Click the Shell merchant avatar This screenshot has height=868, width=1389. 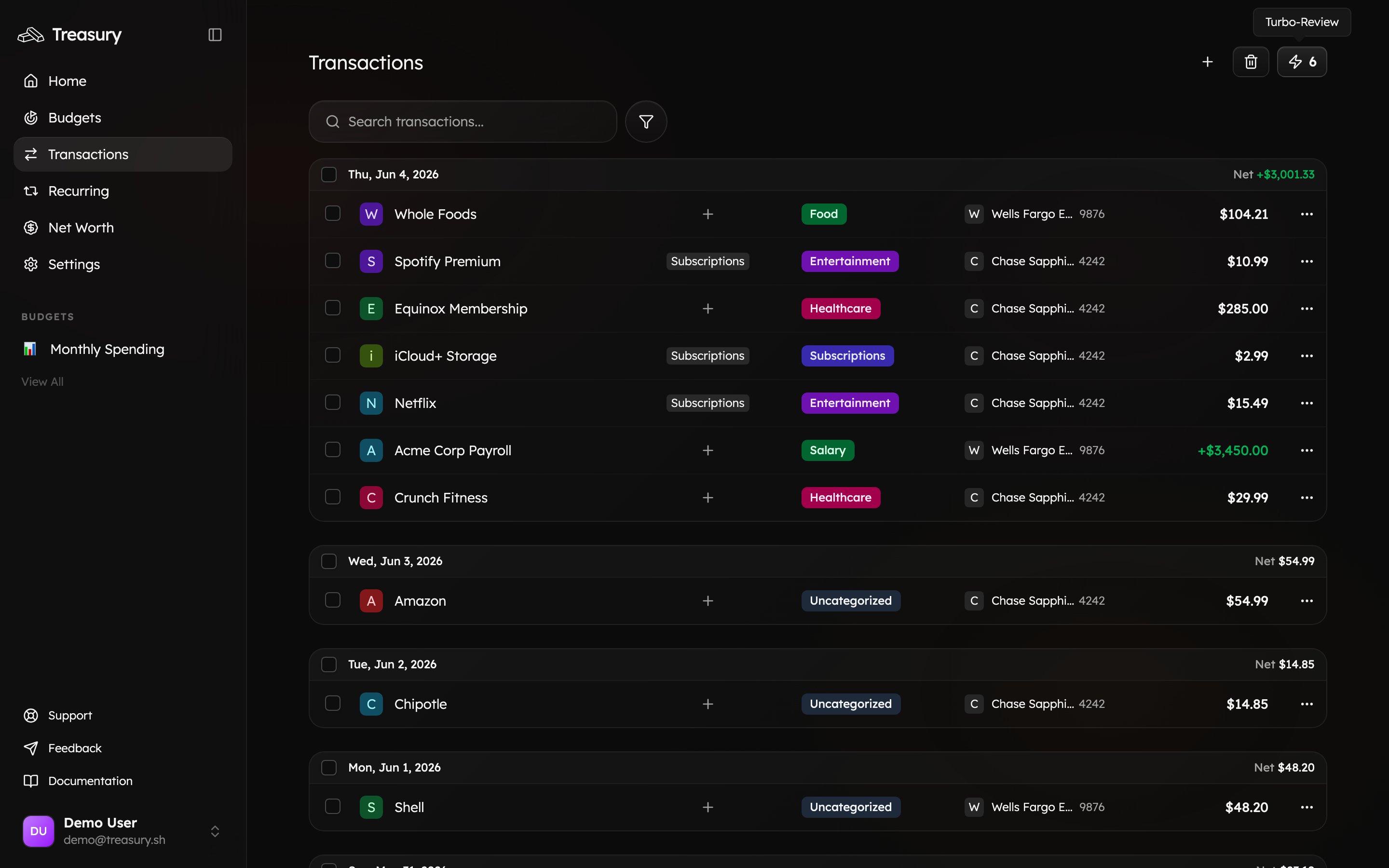pyautogui.click(x=371, y=808)
